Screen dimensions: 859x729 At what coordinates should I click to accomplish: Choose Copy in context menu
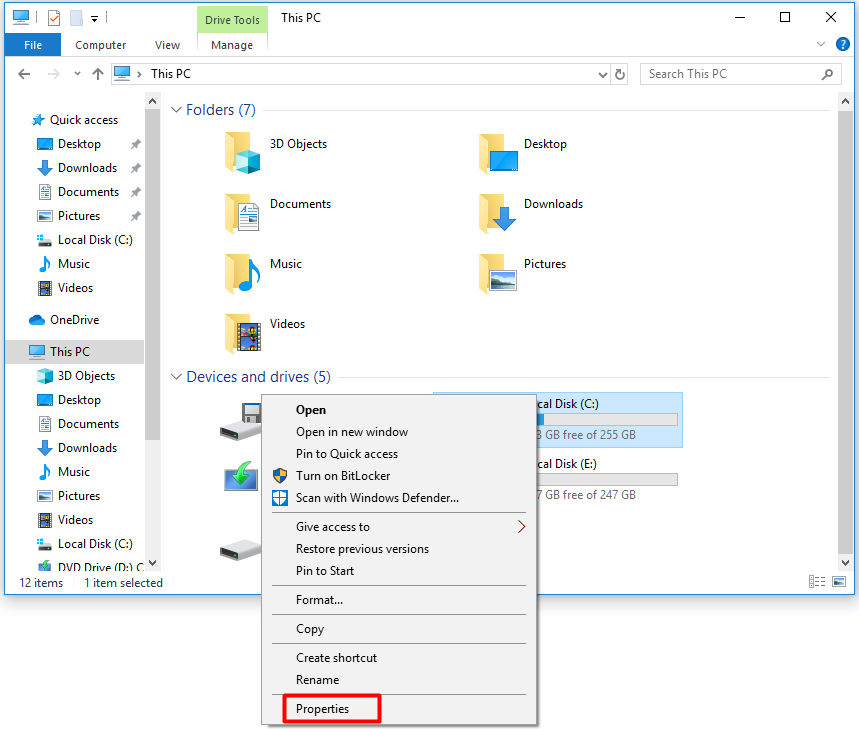point(399,629)
